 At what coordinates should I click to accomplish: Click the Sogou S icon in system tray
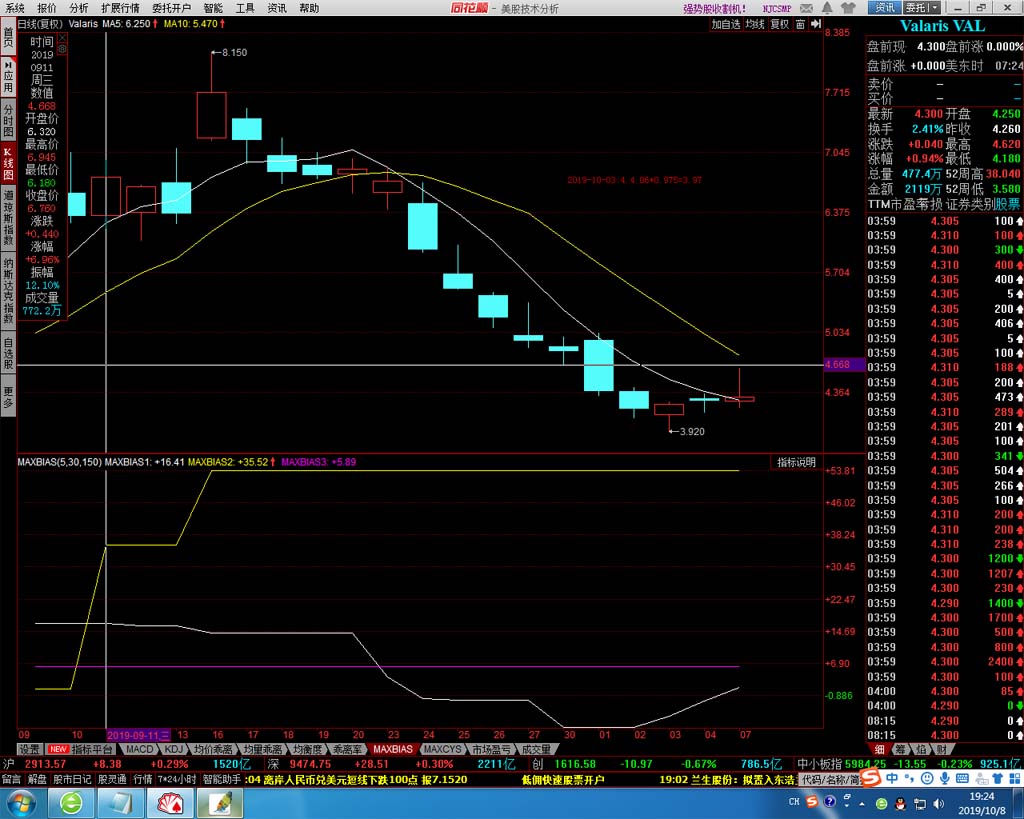(x=812, y=802)
